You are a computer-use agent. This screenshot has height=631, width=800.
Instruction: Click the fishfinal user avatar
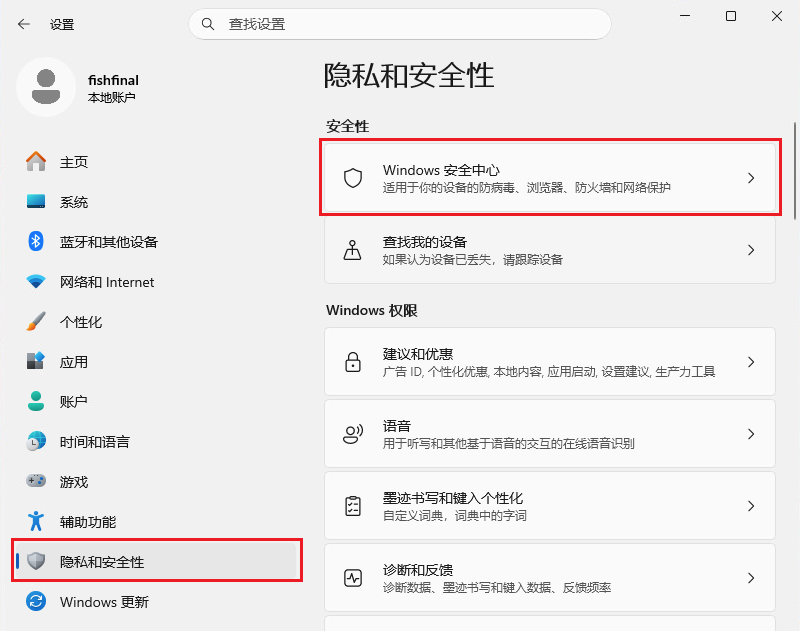(x=46, y=87)
